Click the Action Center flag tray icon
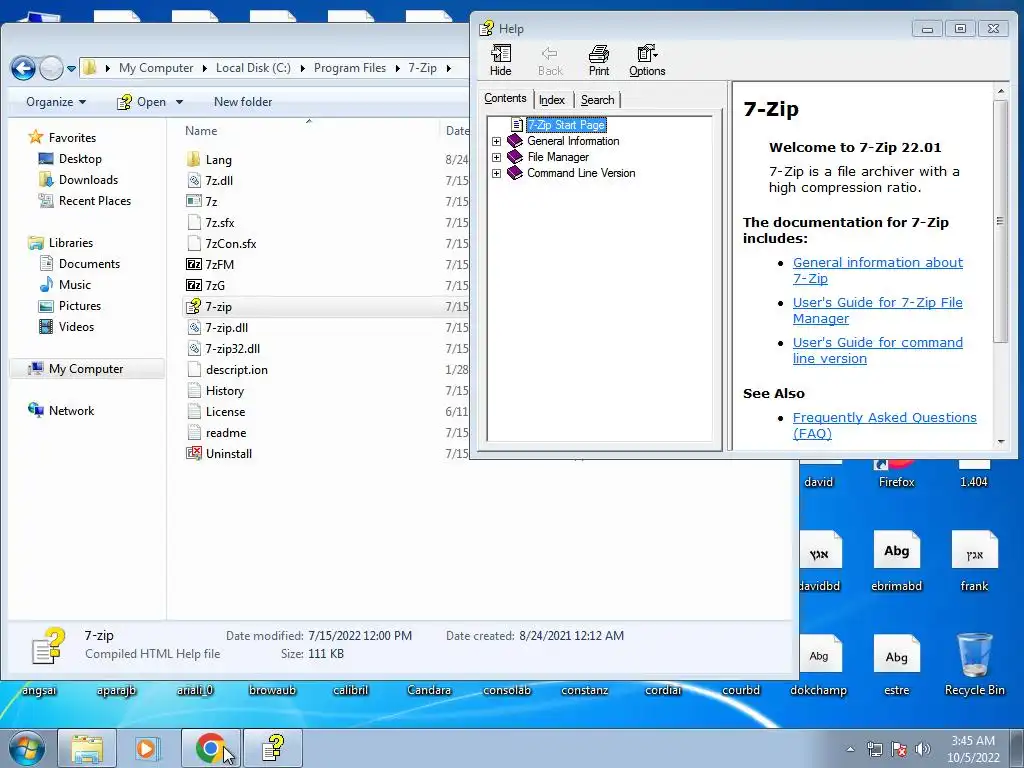This screenshot has height=768, width=1024. pyautogui.click(x=899, y=749)
